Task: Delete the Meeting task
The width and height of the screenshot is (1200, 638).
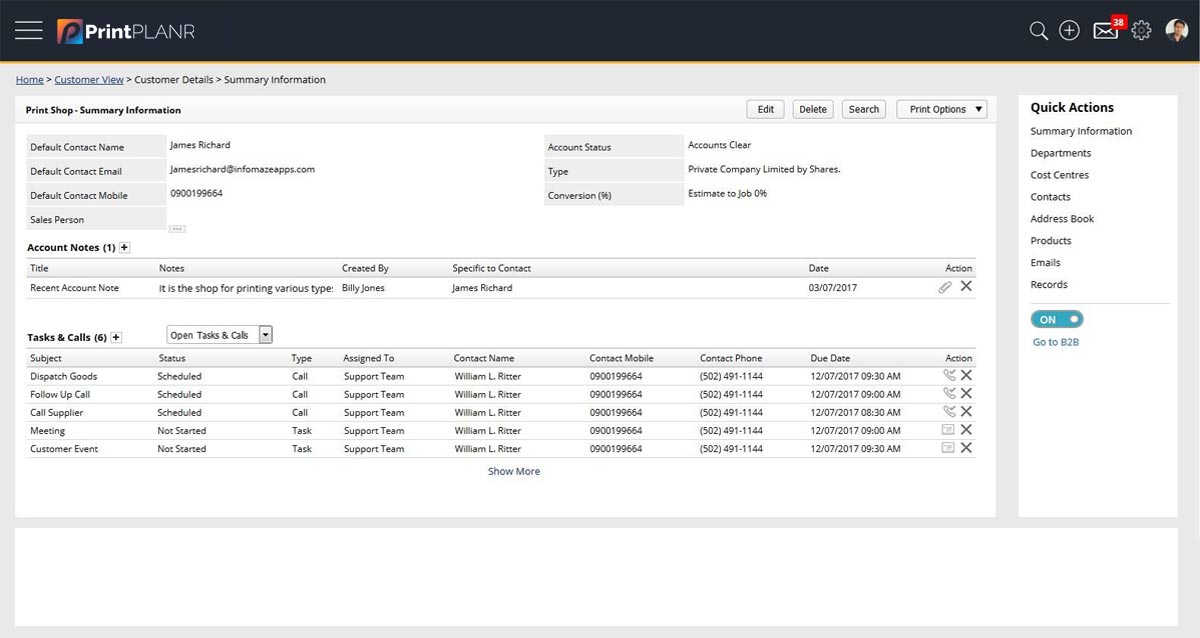Action: point(966,430)
